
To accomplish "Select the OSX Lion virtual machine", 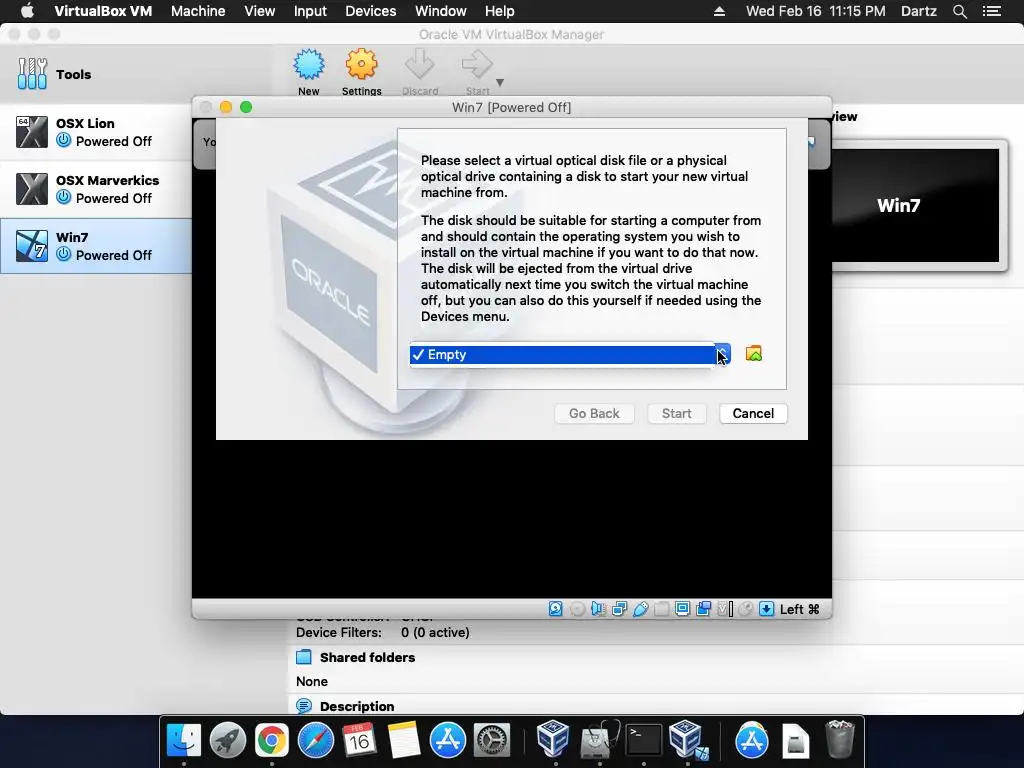I will 96,133.
